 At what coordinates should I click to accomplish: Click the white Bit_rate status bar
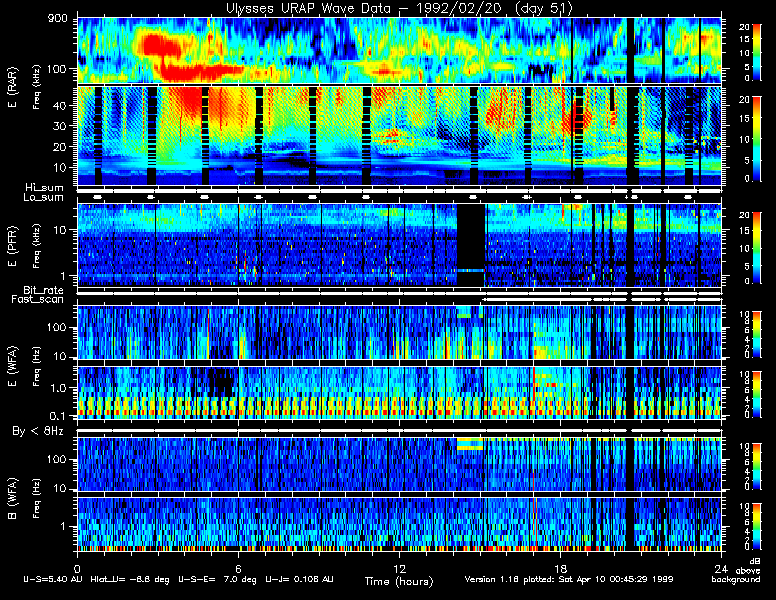[399, 293]
